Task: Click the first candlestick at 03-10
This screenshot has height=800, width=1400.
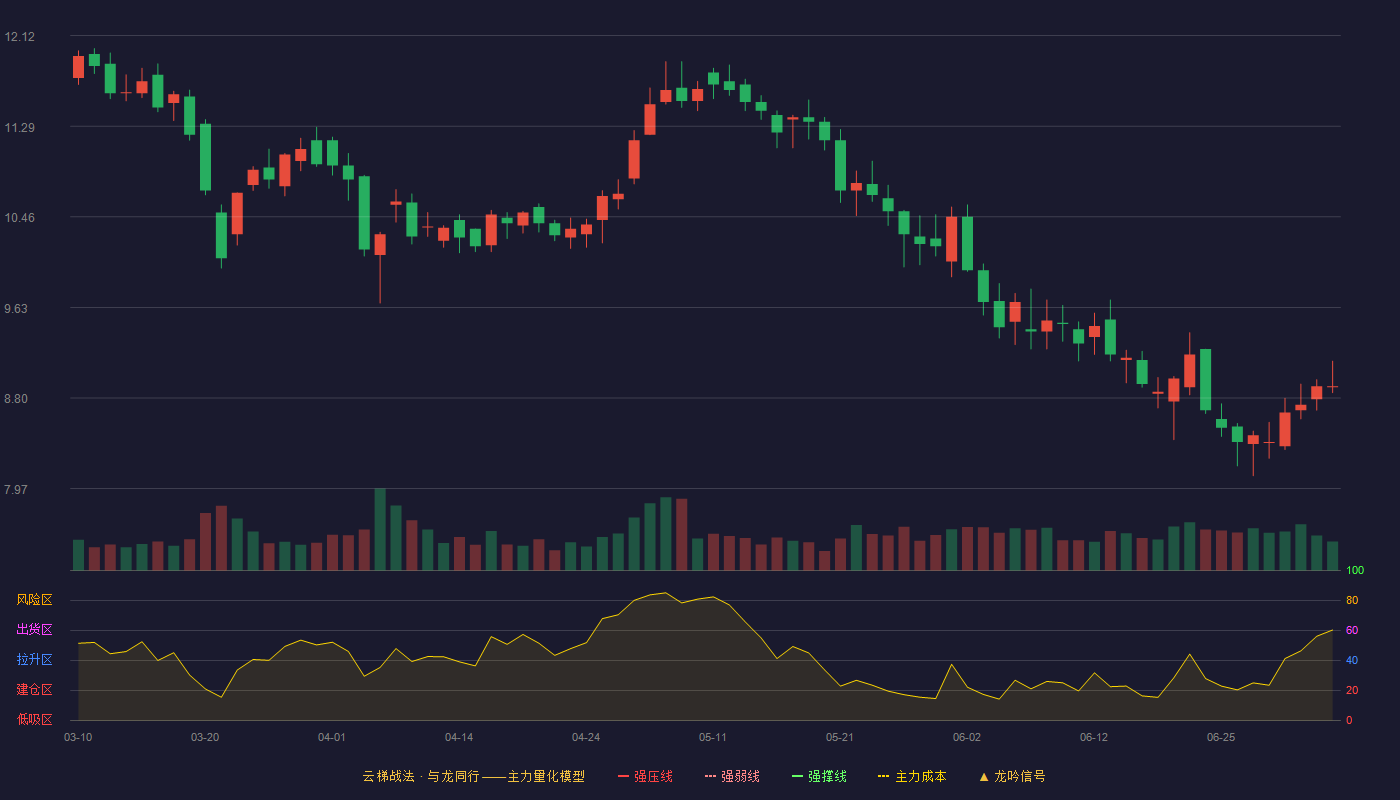Action: pyautogui.click(x=78, y=67)
